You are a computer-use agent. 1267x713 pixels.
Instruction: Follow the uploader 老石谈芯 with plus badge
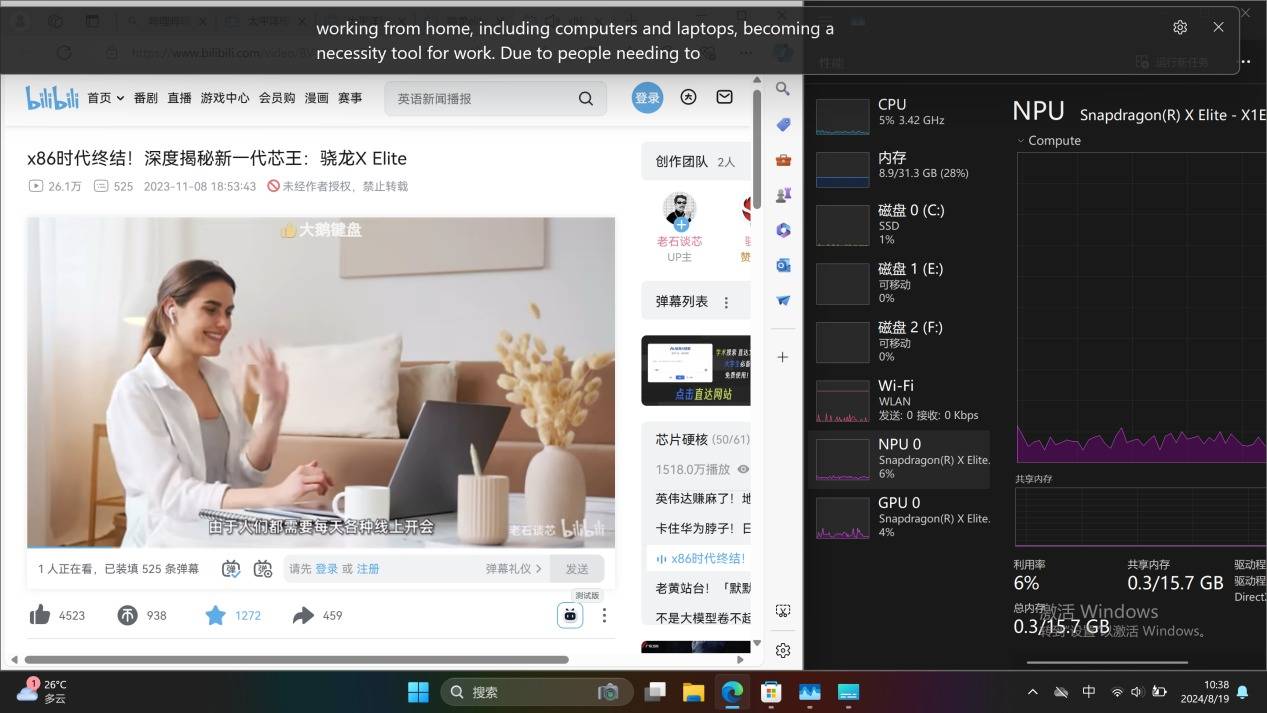(681, 225)
